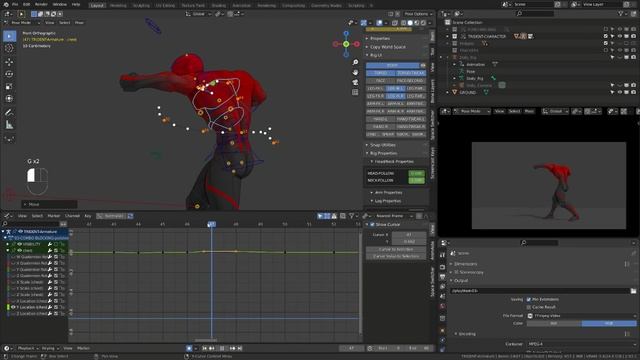Toggle the orthographic/perspective grid icon in viewport
The image size is (640, 360).
(x=355, y=92)
